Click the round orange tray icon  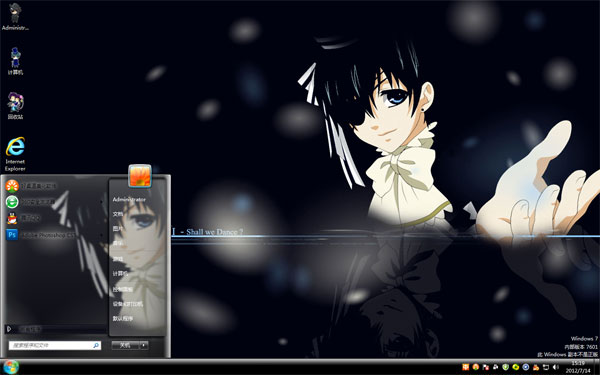pos(476,367)
